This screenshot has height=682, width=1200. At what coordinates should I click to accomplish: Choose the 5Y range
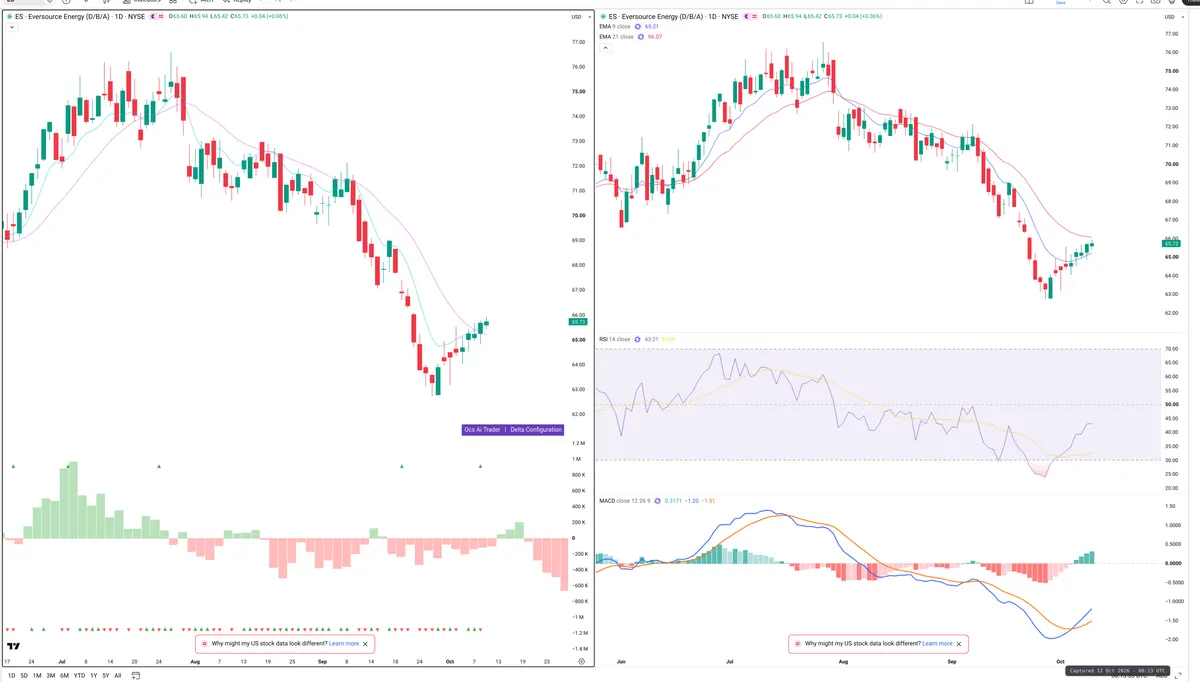[x=106, y=676]
